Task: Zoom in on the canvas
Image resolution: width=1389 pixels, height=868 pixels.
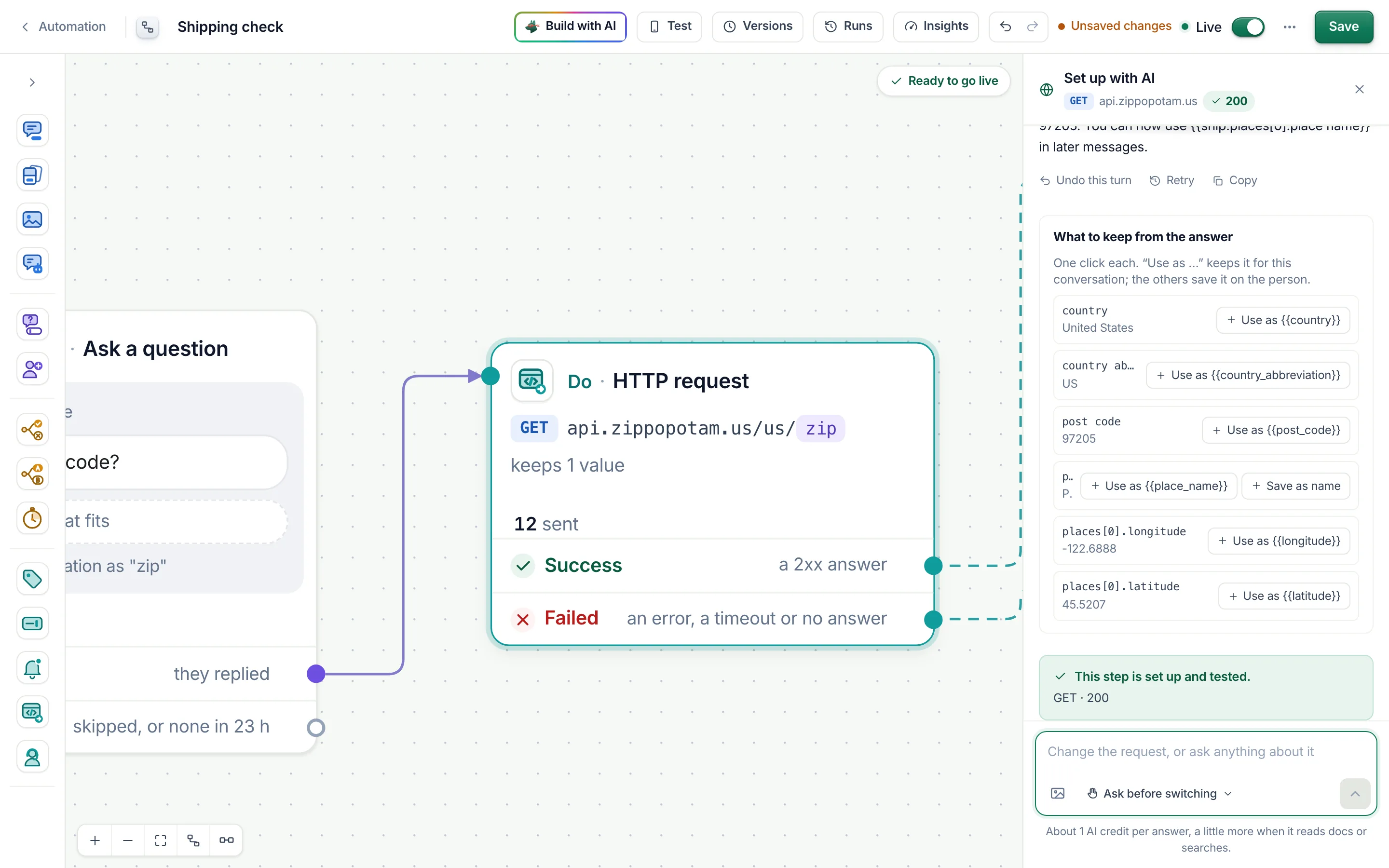Action: pos(95,841)
